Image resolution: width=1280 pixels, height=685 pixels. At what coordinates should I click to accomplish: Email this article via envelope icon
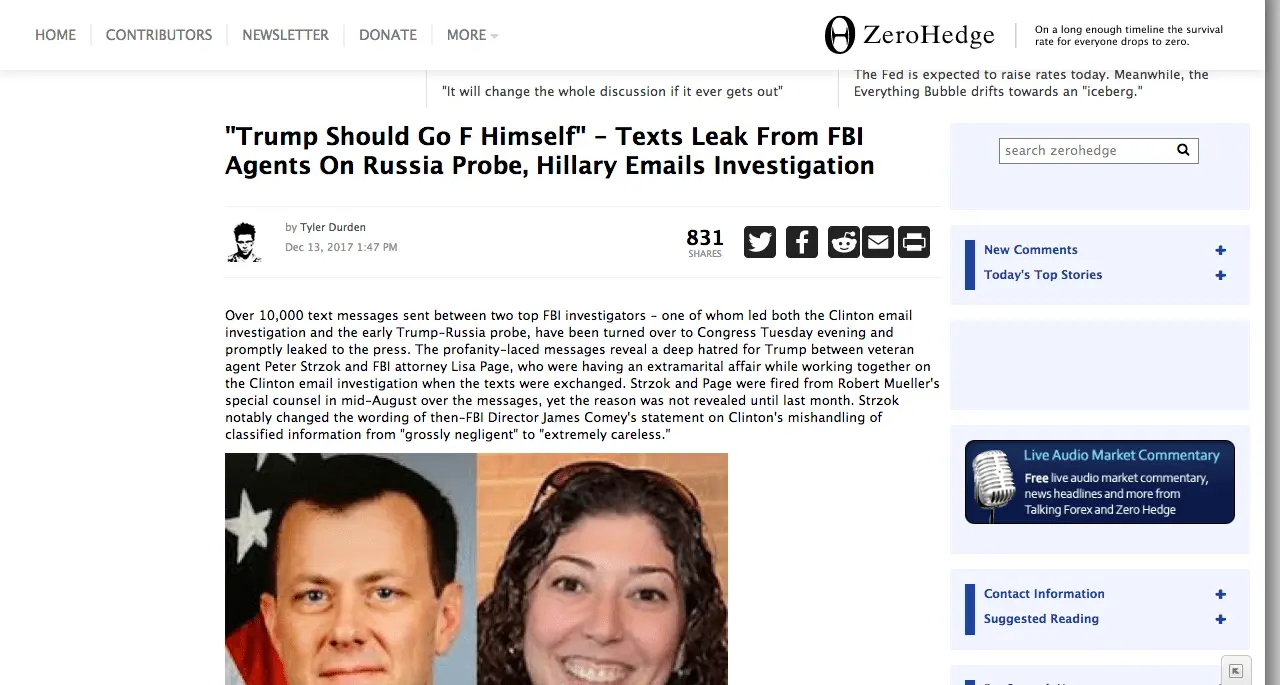[x=878, y=242]
